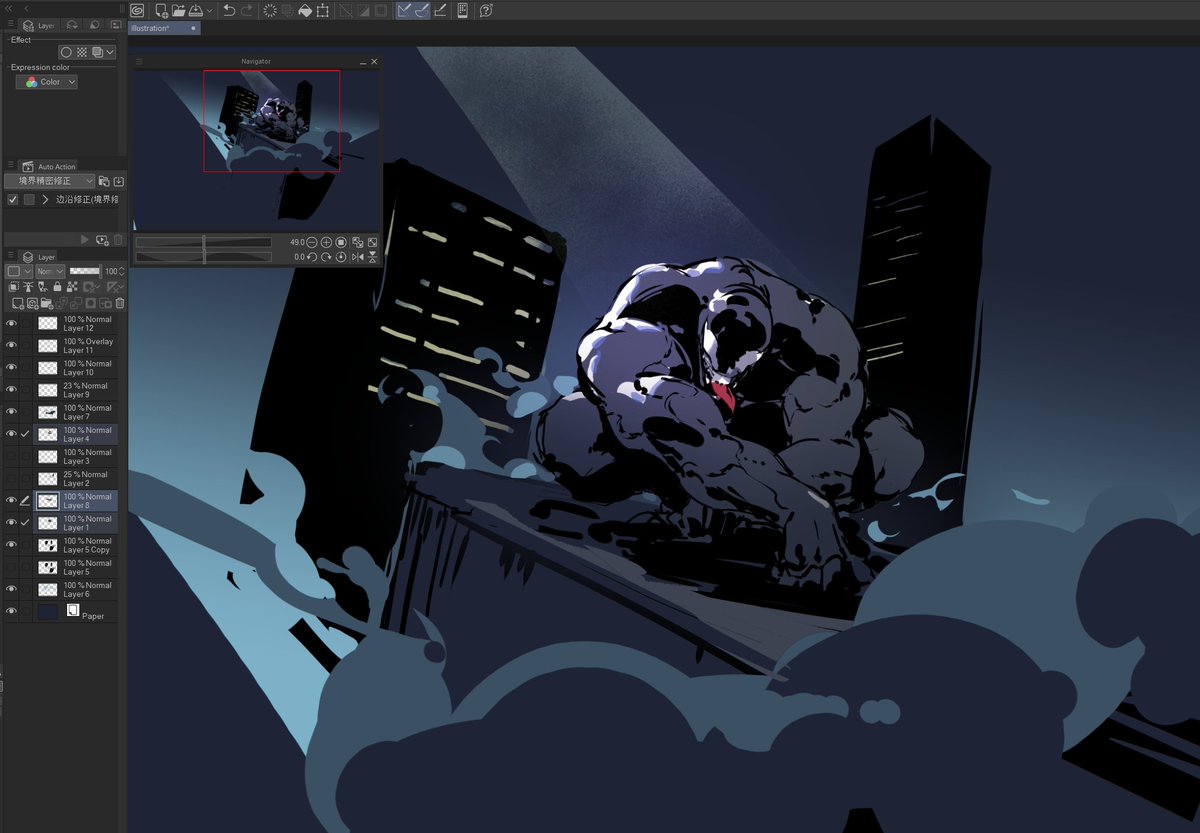Toggle Clip to Layer Below icon
Screen dimensions: 1200x833
[x=14, y=287]
